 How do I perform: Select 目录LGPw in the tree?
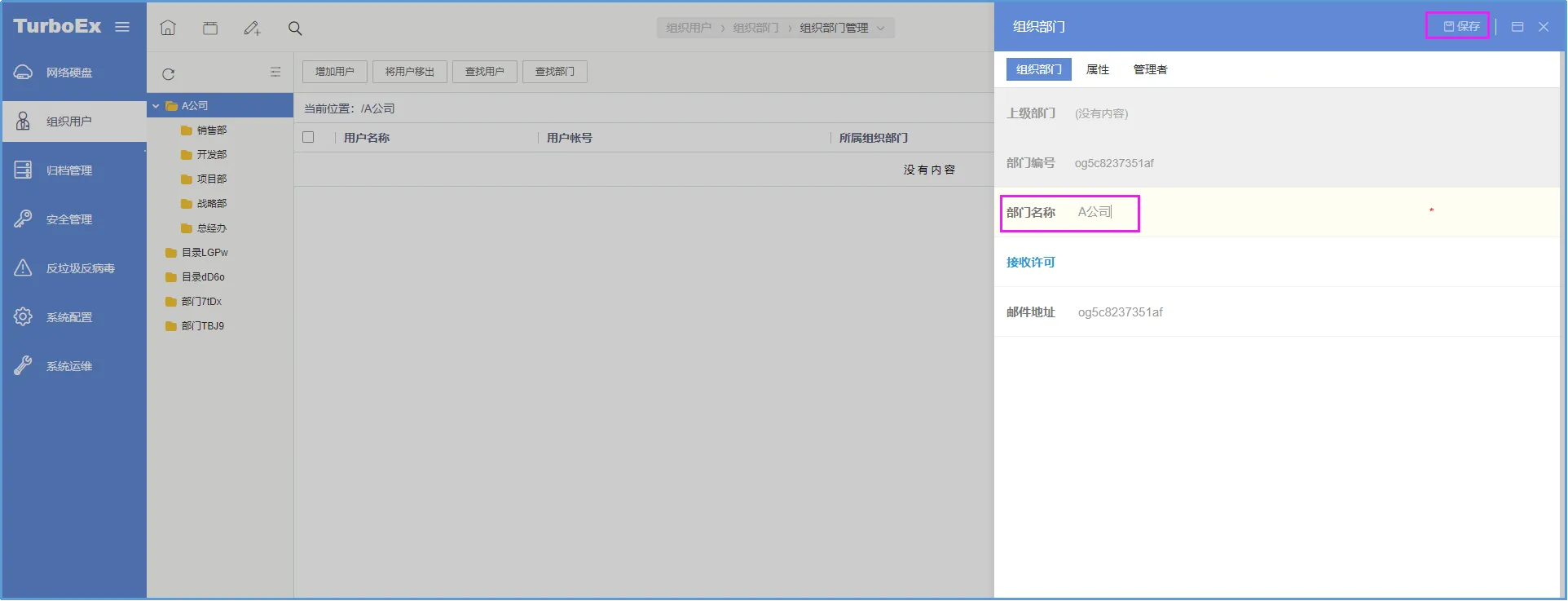(205, 253)
